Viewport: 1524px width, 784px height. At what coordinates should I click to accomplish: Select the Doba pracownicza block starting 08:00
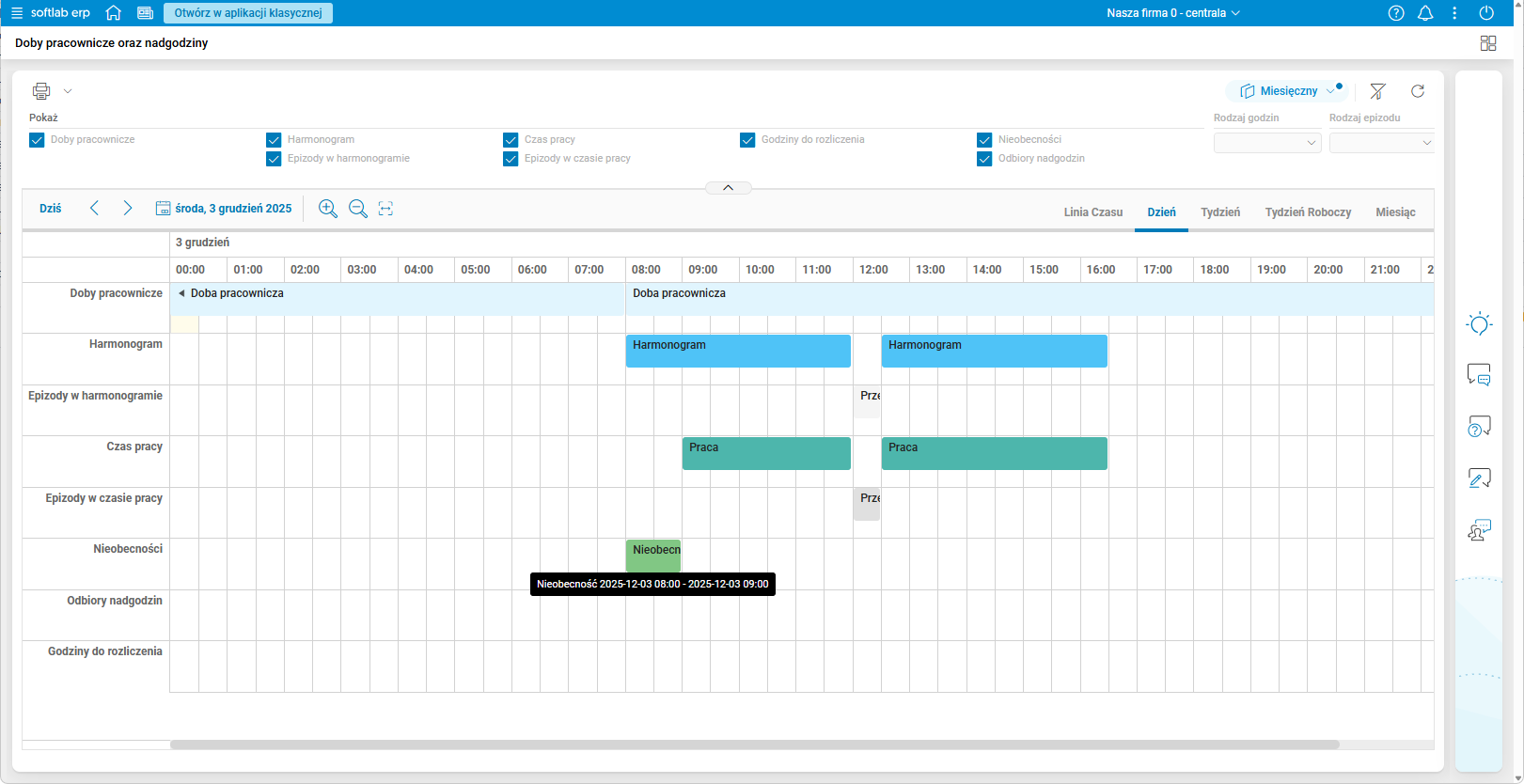pyautogui.click(x=1029, y=299)
